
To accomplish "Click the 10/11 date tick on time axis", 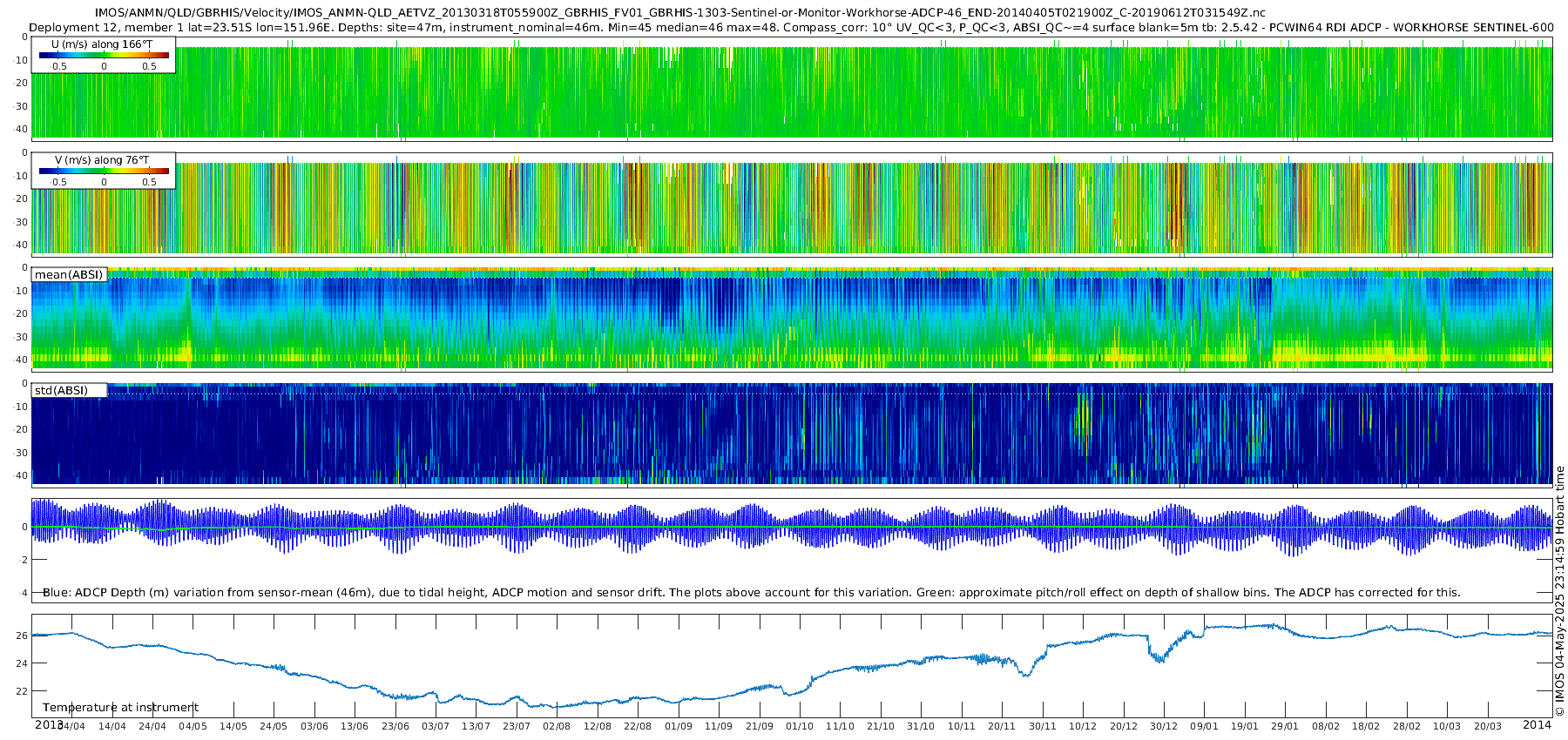I will (x=962, y=726).
